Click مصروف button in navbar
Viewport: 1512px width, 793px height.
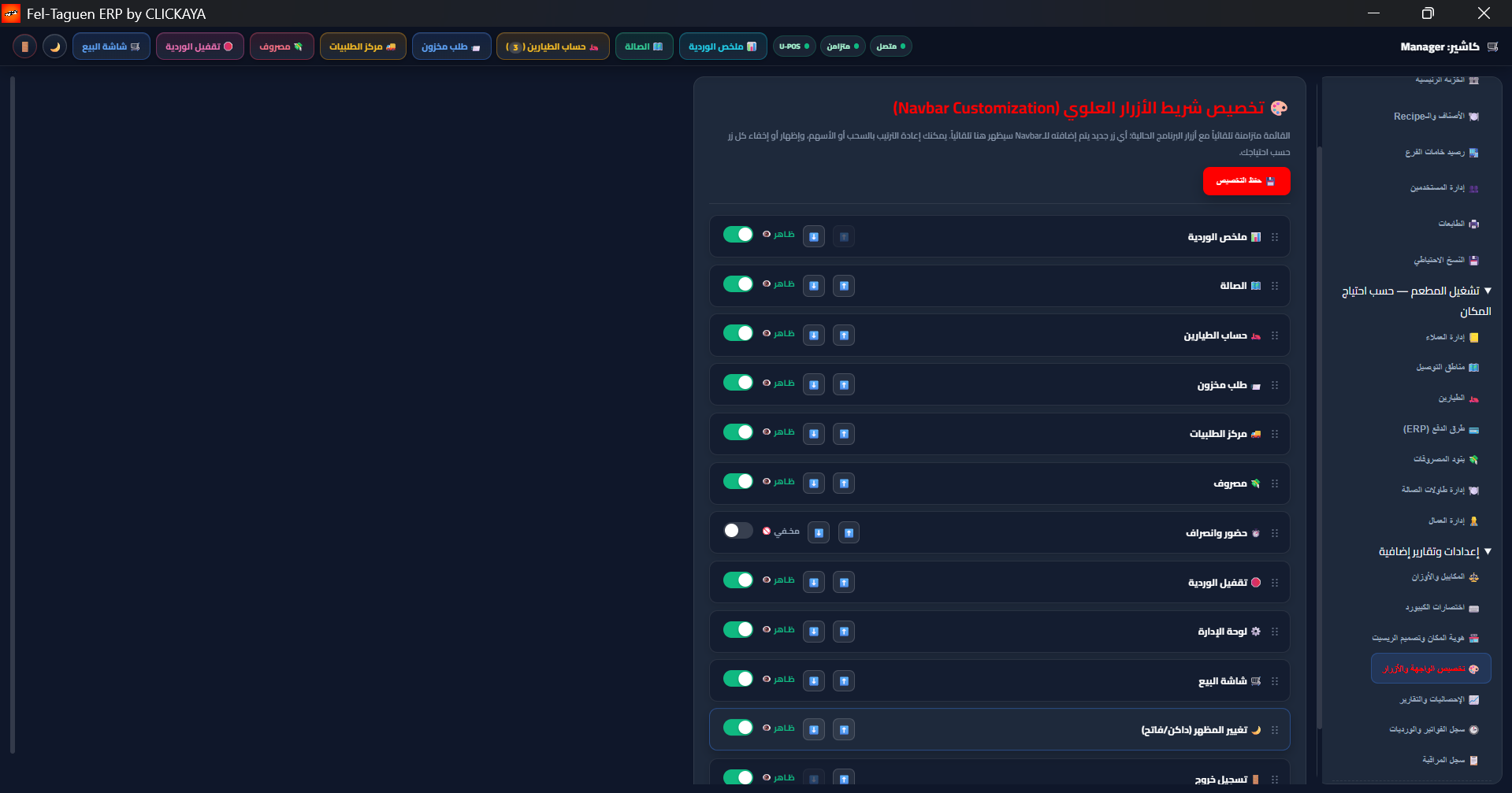[281, 46]
